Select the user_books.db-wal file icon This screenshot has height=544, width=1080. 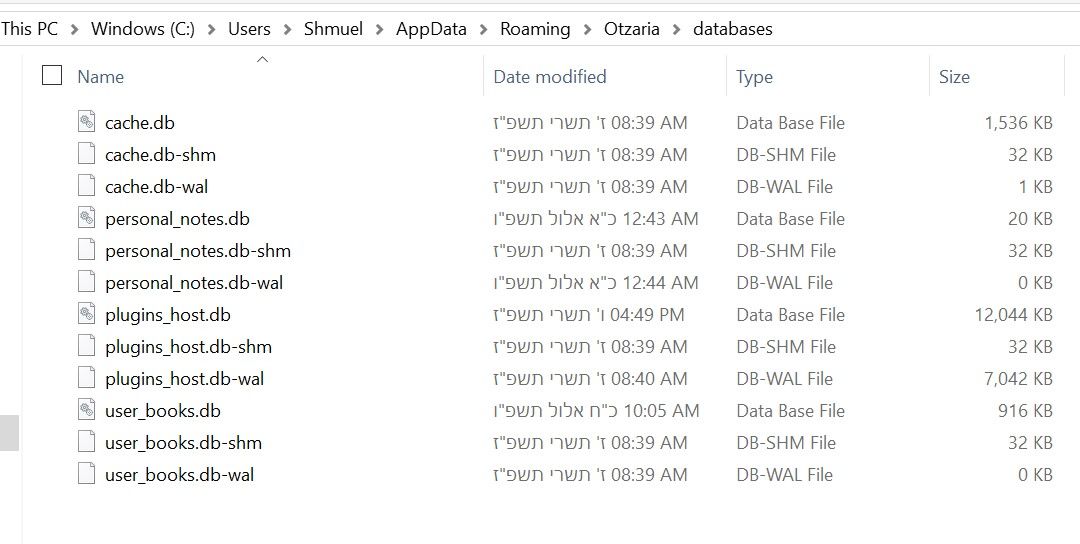tap(86, 474)
